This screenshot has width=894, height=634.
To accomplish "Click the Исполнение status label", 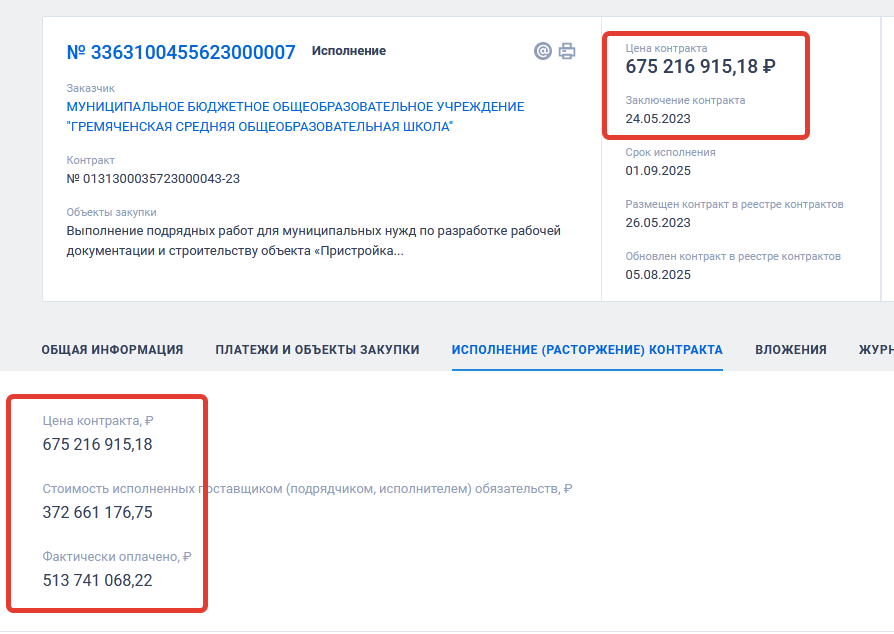I will tap(348, 51).
